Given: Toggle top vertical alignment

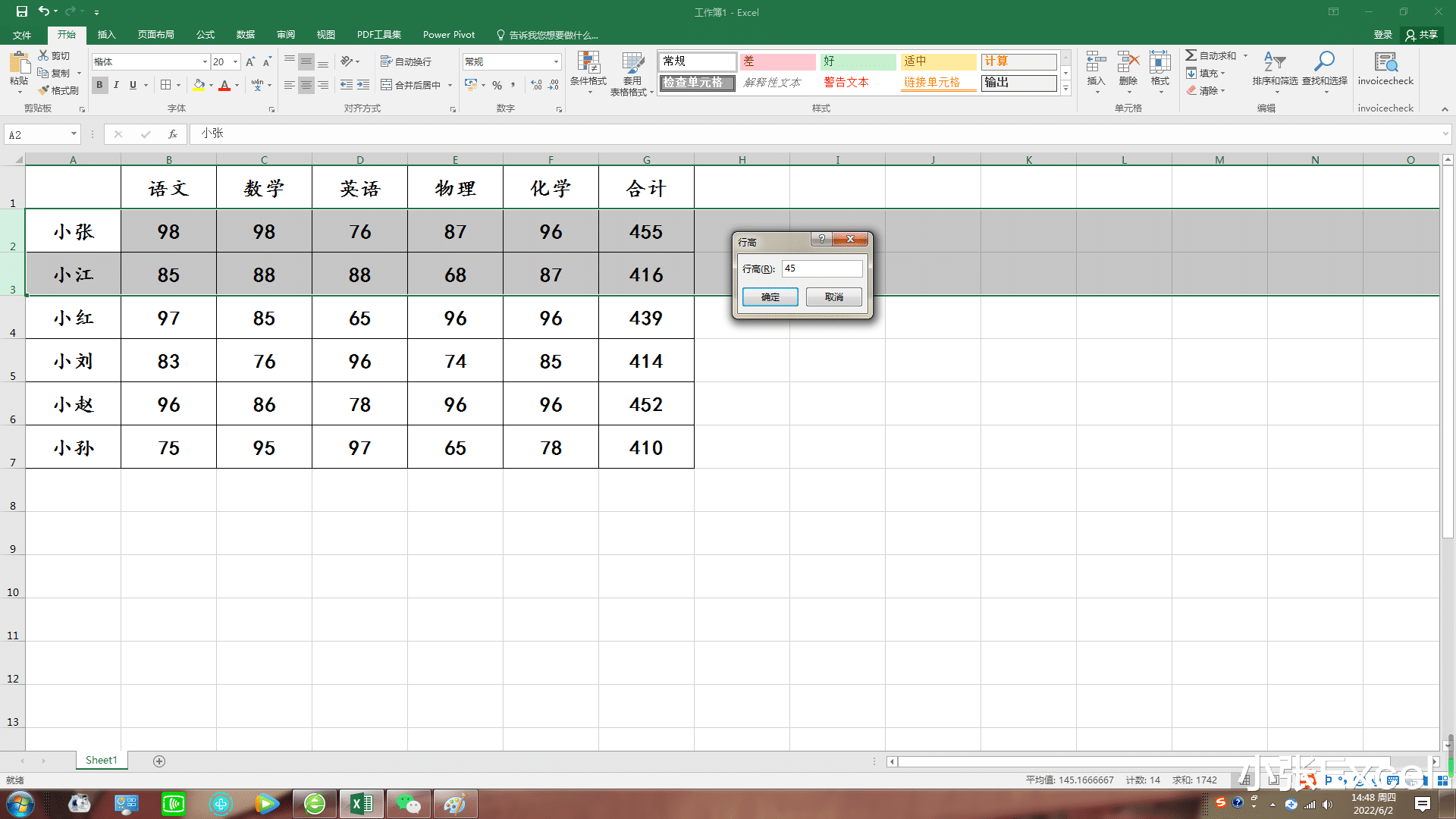Looking at the screenshot, I should click(x=290, y=61).
